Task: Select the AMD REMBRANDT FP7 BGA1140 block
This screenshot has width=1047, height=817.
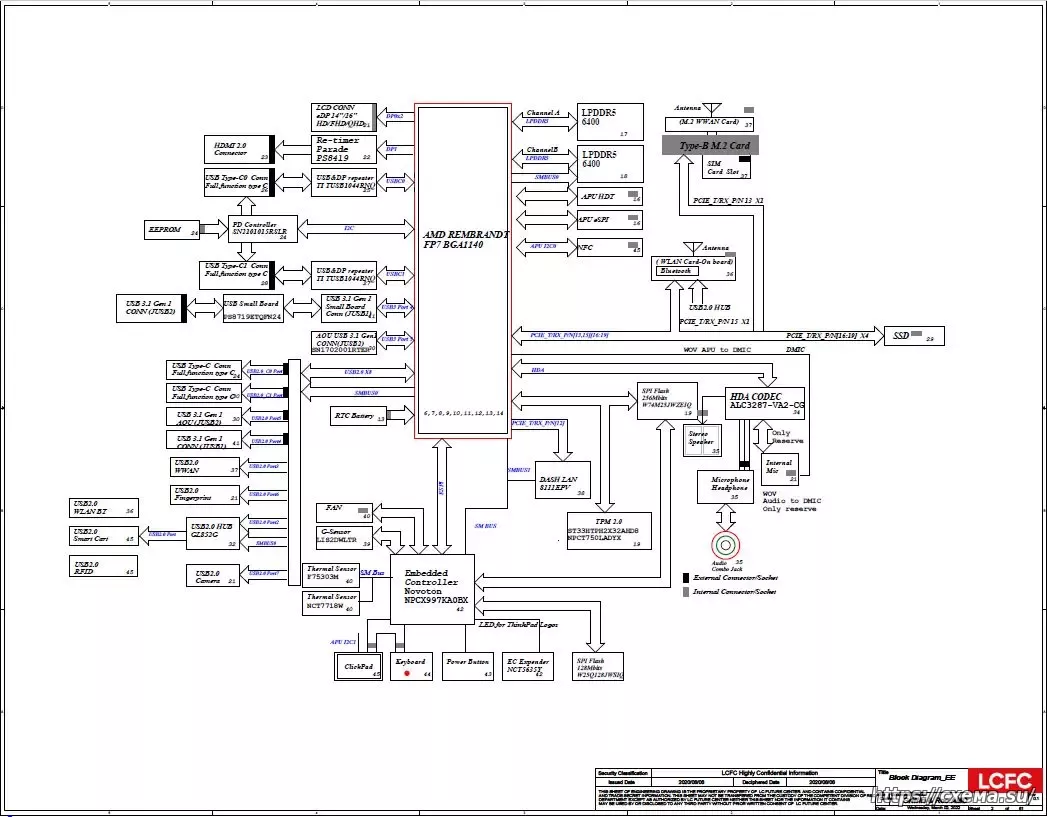Action: pos(463,270)
